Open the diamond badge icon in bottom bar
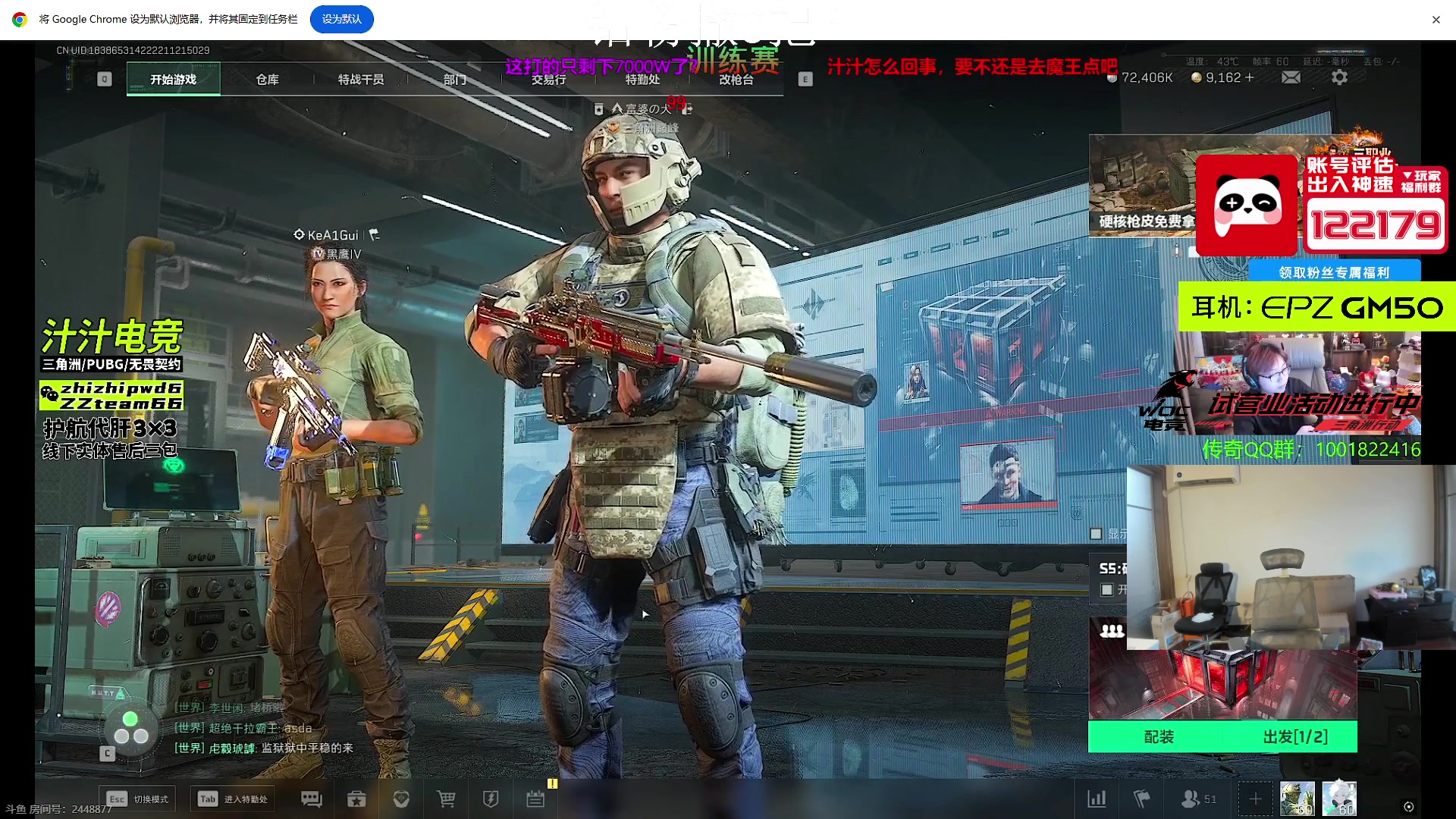 click(x=401, y=799)
